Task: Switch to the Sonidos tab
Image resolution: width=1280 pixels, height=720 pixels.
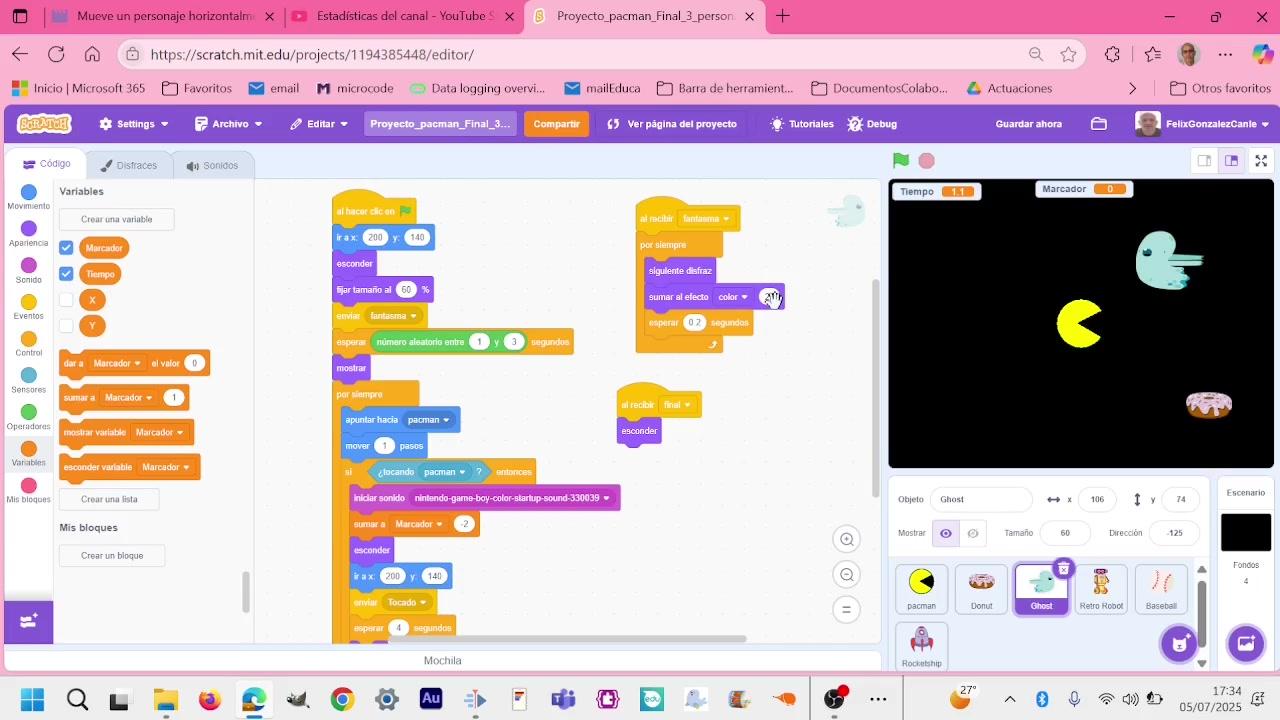Action: click(212, 165)
